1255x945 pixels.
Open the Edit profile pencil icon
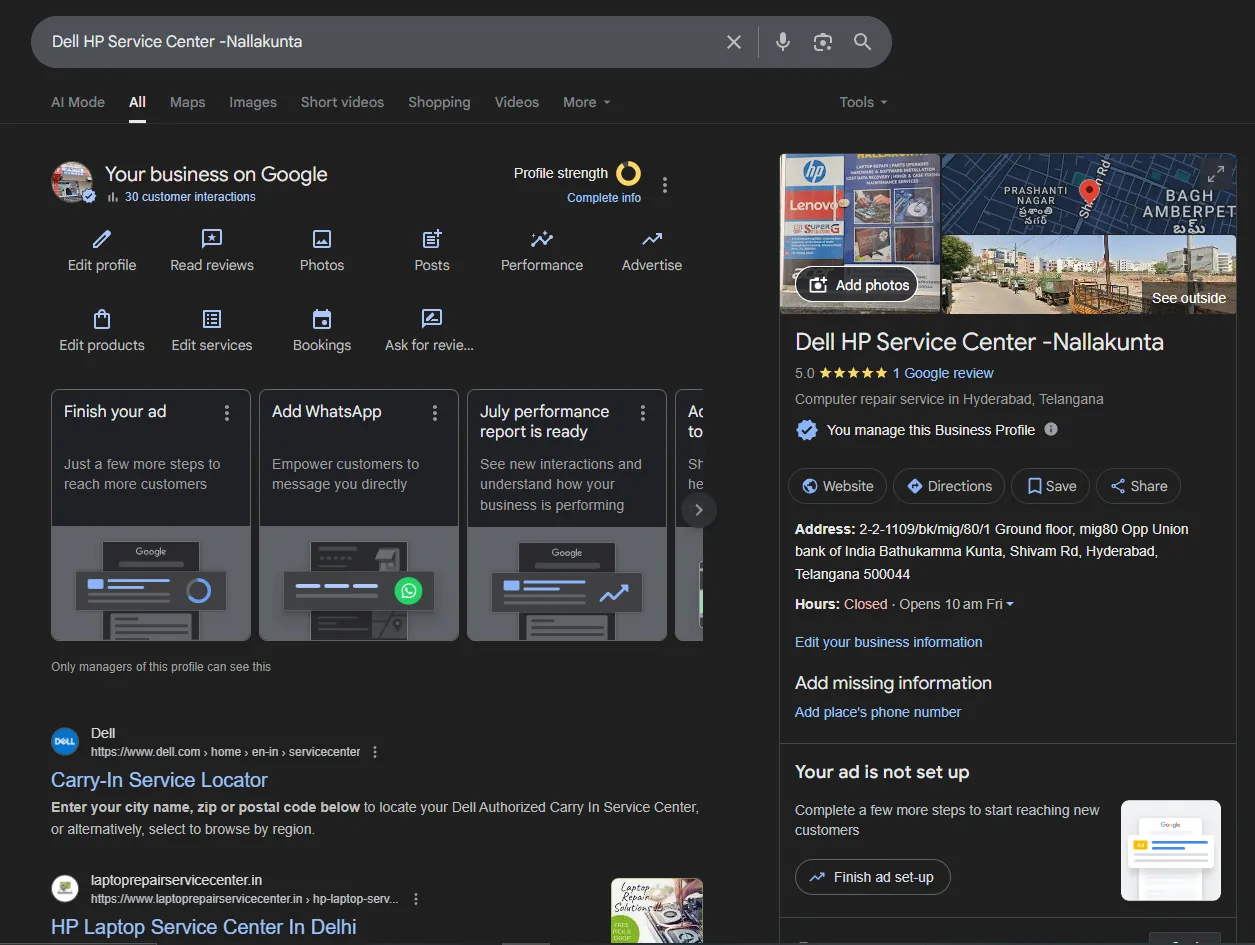102,239
